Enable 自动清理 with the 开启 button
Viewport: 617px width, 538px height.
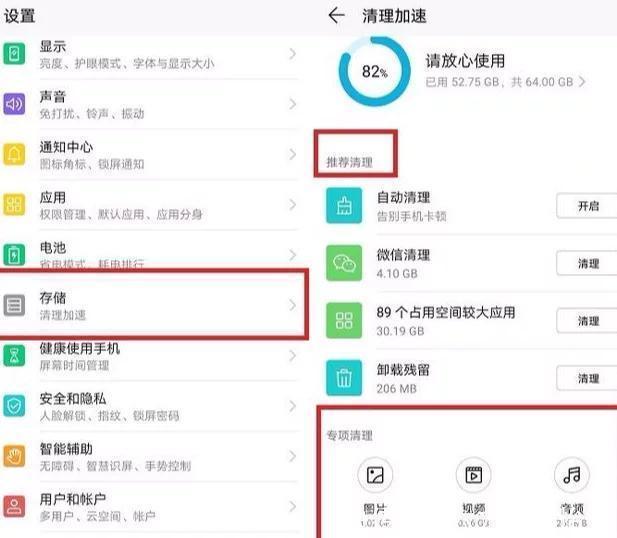click(x=587, y=206)
